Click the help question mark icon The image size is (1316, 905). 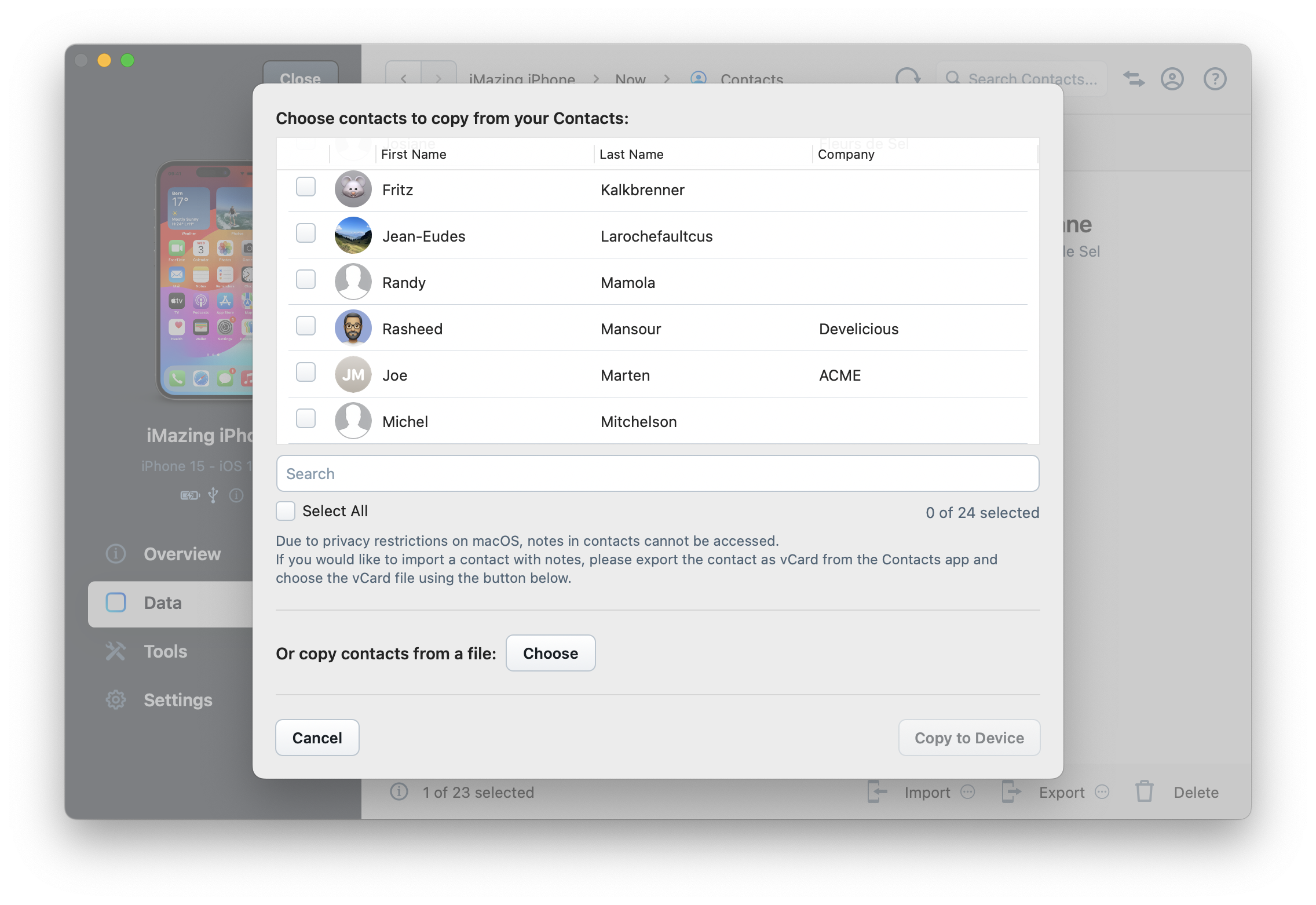pos(1215,79)
